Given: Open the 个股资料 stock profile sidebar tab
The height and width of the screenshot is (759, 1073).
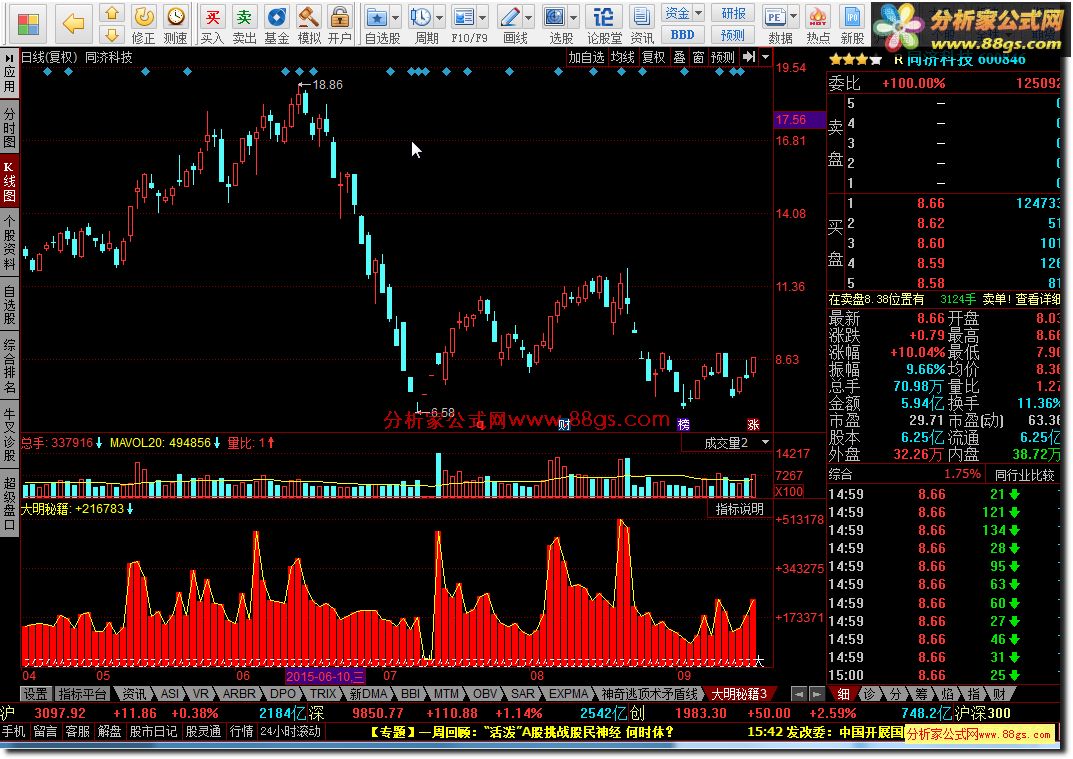Looking at the screenshot, I should pos(9,242).
